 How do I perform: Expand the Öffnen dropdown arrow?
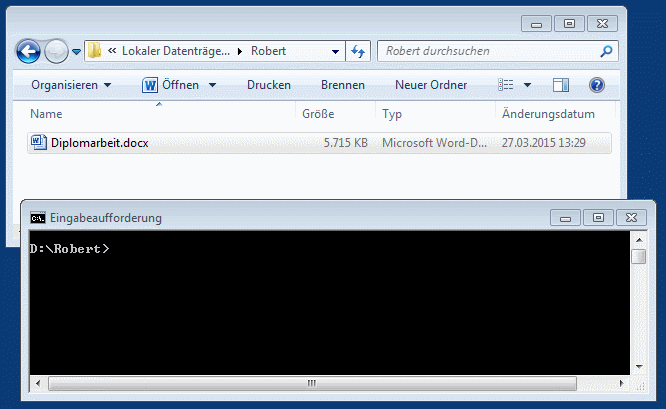212,85
